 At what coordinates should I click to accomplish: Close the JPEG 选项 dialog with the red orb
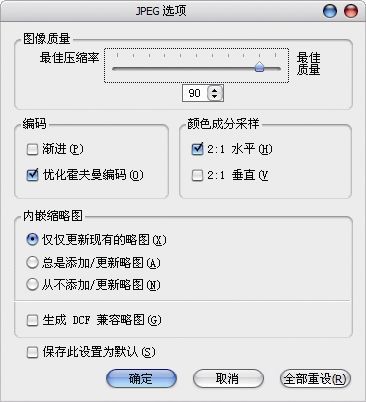350,11
